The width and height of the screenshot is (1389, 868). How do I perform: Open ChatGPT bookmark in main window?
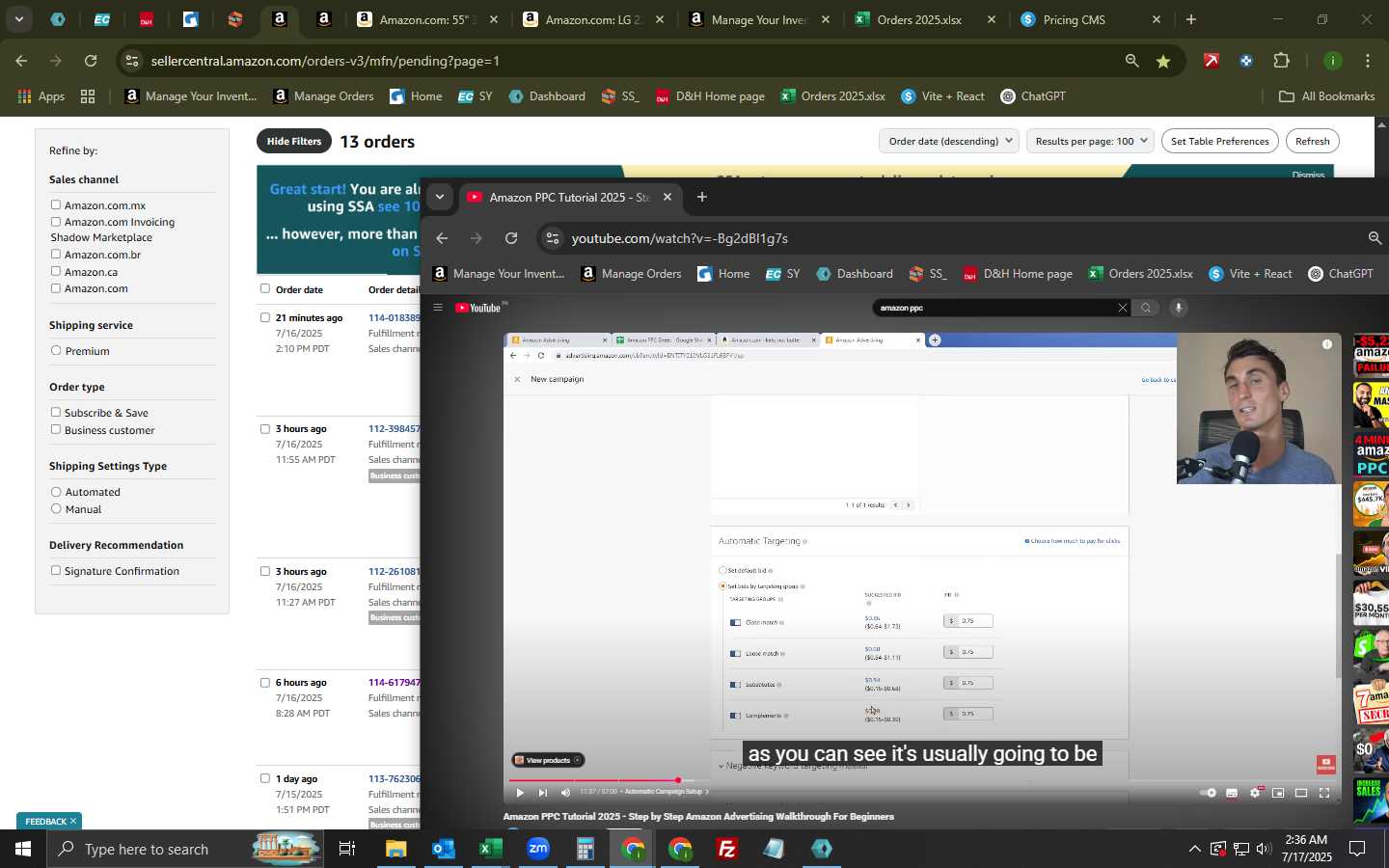pyautogui.click(x=1033, y=96)
